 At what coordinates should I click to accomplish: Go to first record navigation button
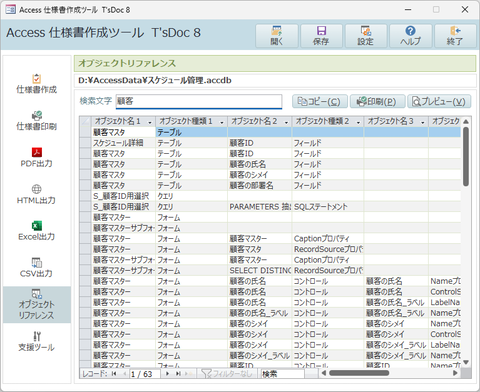coord(114,374)
